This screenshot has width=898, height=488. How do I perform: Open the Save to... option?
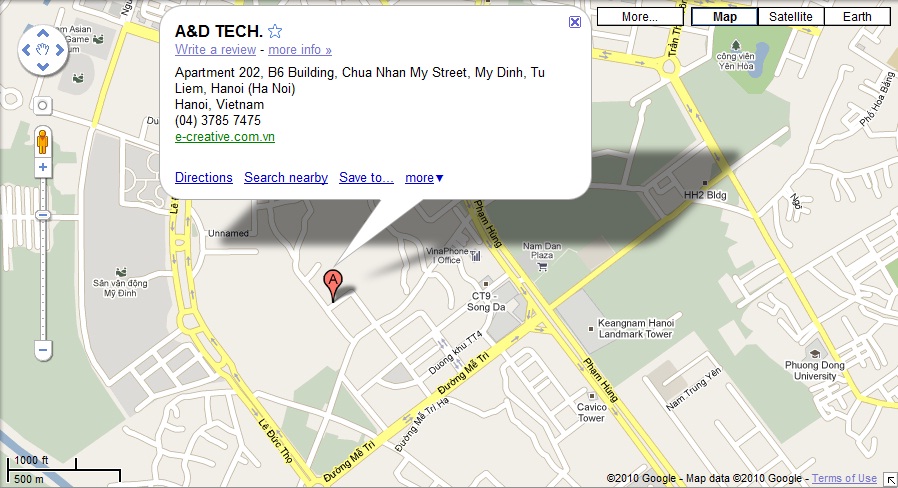click(x=367, y=178)
